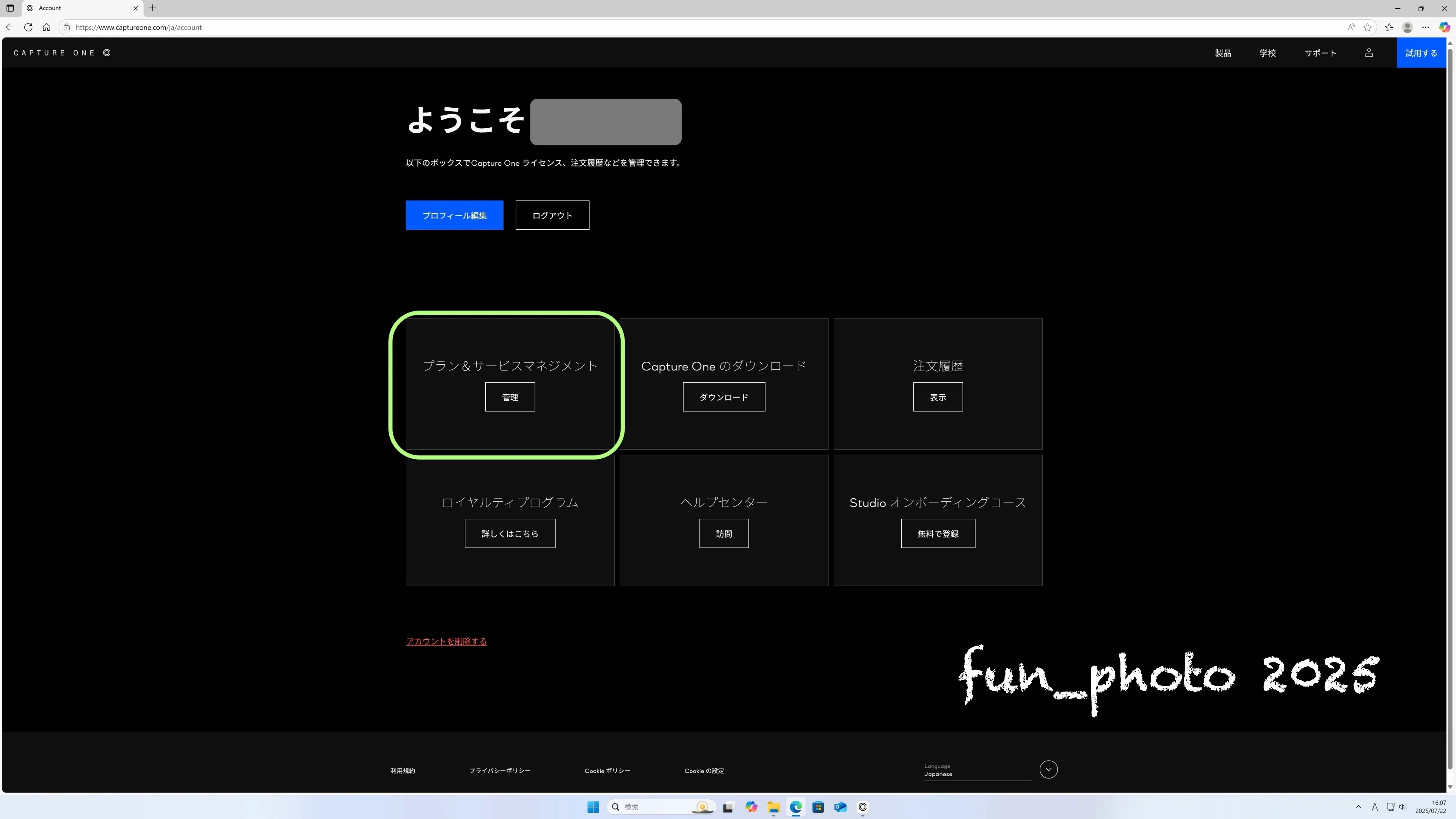Open Task View on the taskbar
The height and width of the screenshot is (819, 1456).
tap(728, 807)
